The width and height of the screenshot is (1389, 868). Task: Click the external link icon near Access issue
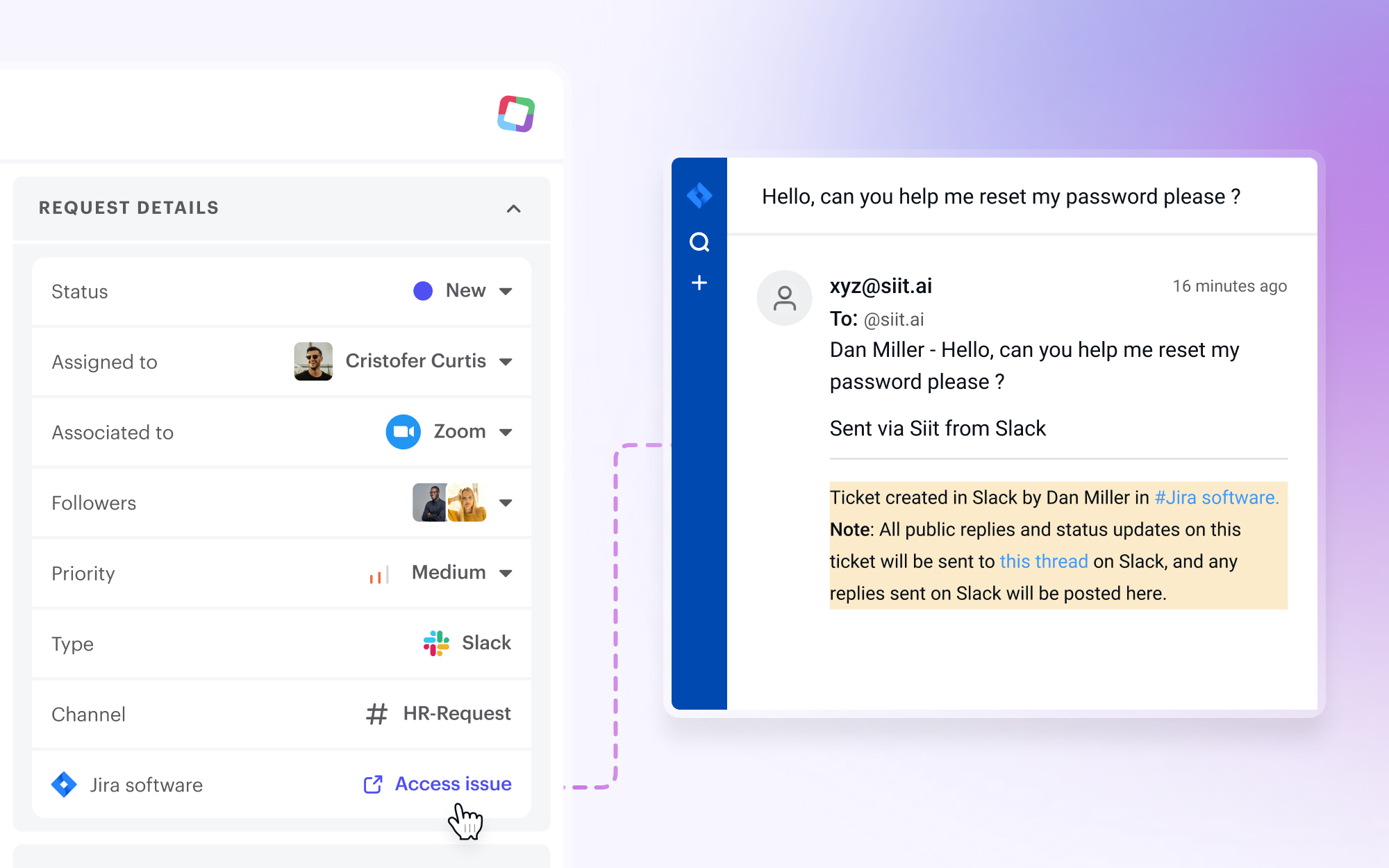point(373,783)
